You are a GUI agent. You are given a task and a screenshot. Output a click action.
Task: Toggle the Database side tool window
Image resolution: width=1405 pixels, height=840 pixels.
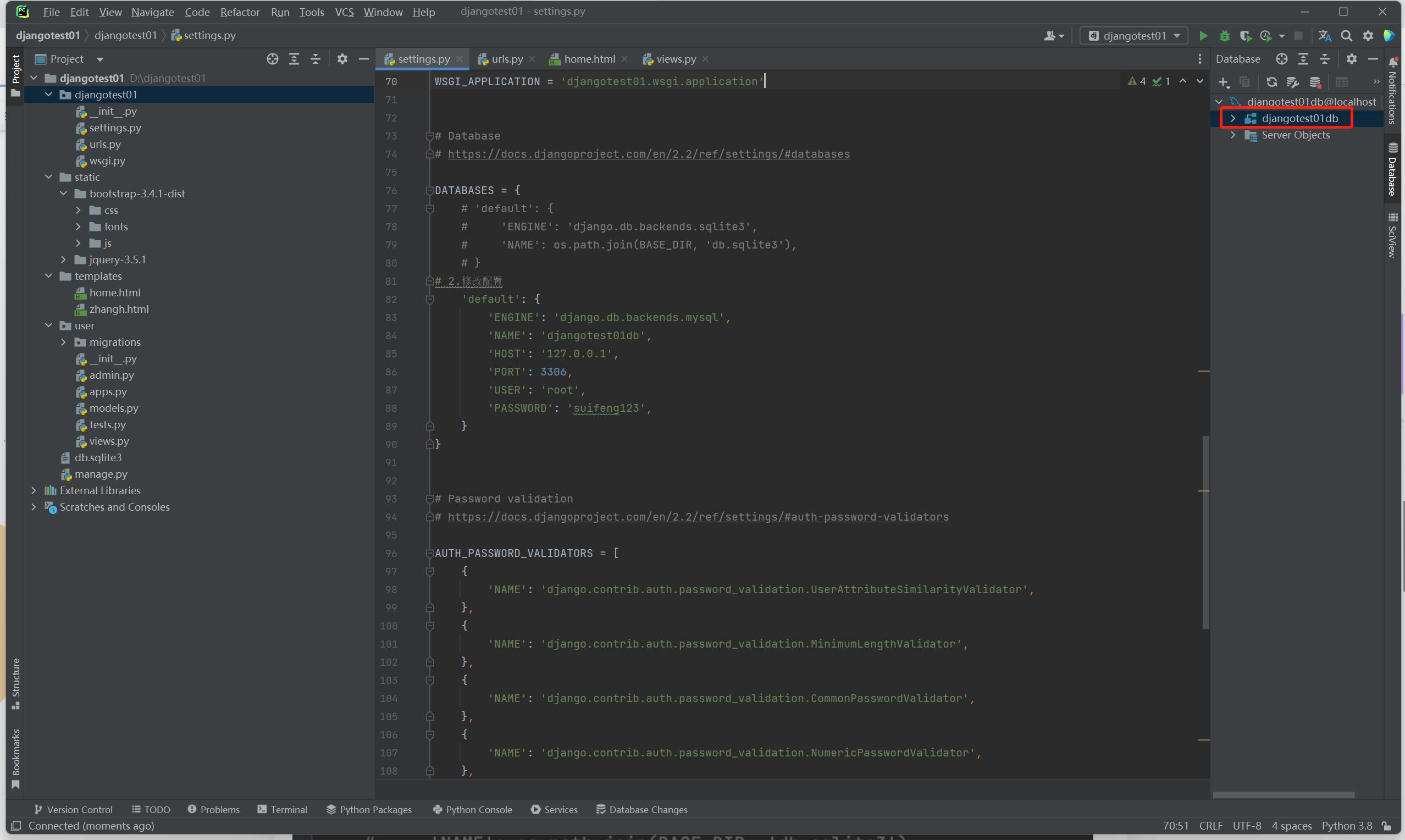click(x=1392, y=169)
